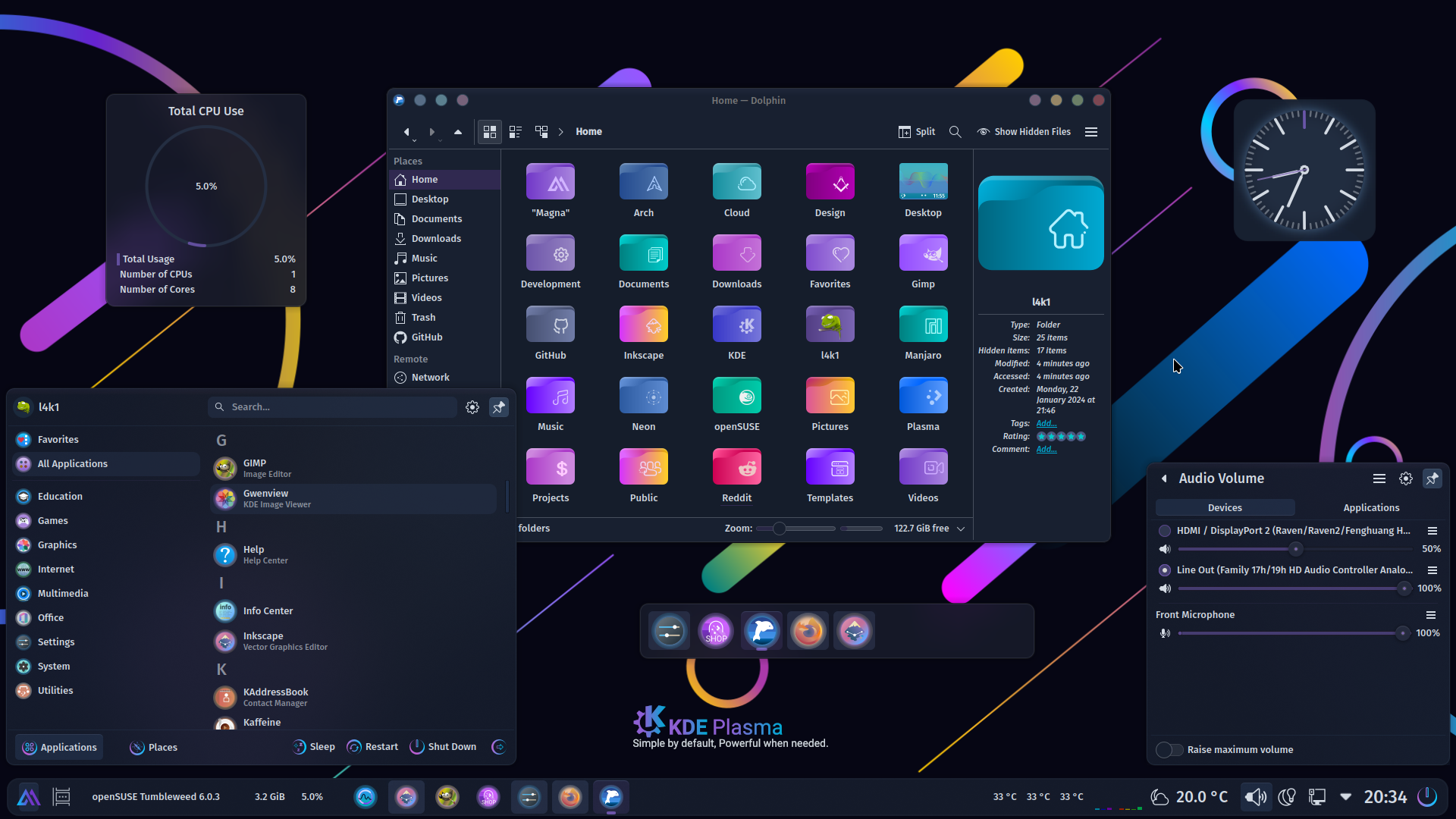Click the launcher Search field

coord(332,407)
